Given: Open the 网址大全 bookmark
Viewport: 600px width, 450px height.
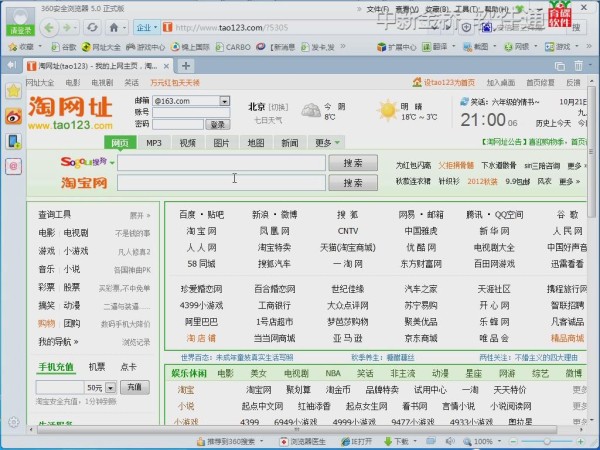Looking at the screenshot, I should (x=101, y=47).
